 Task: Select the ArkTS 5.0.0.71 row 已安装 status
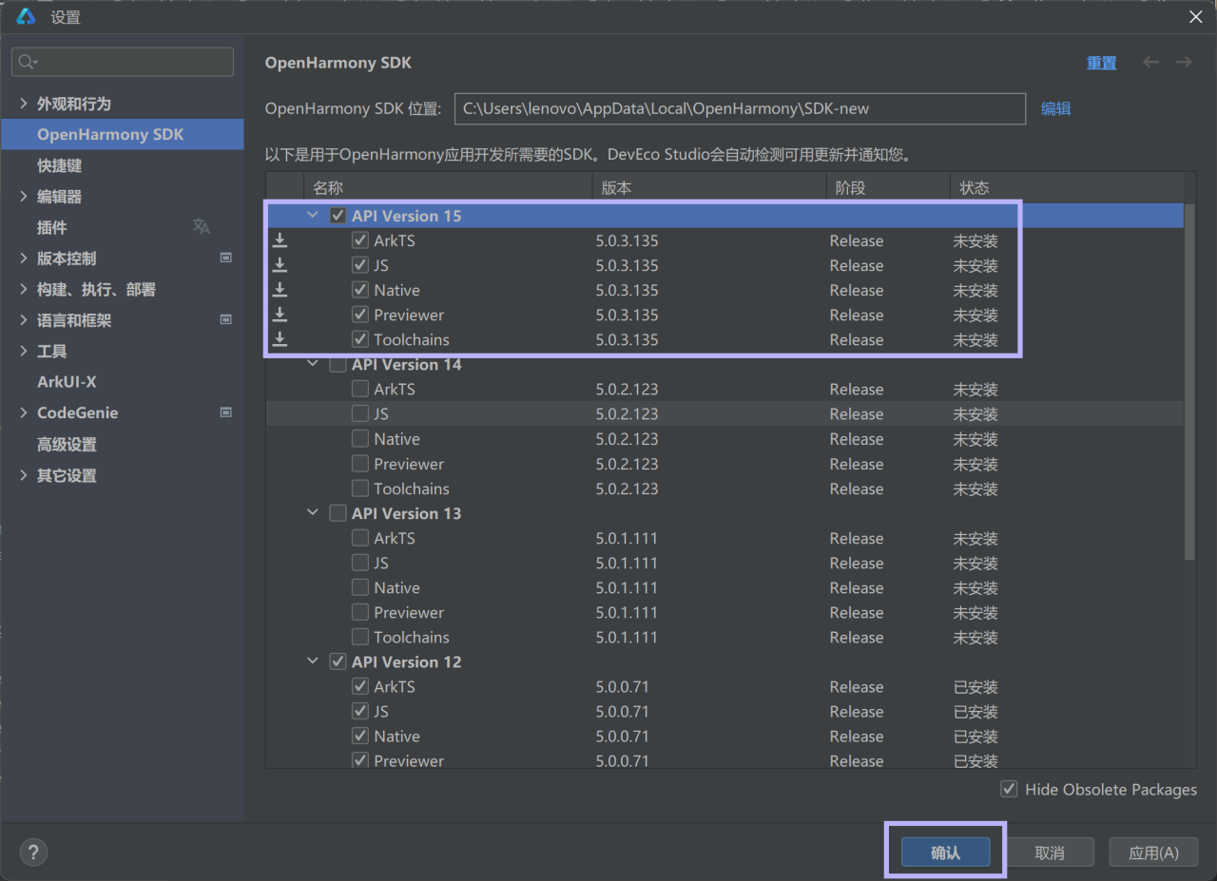(975, 687)
